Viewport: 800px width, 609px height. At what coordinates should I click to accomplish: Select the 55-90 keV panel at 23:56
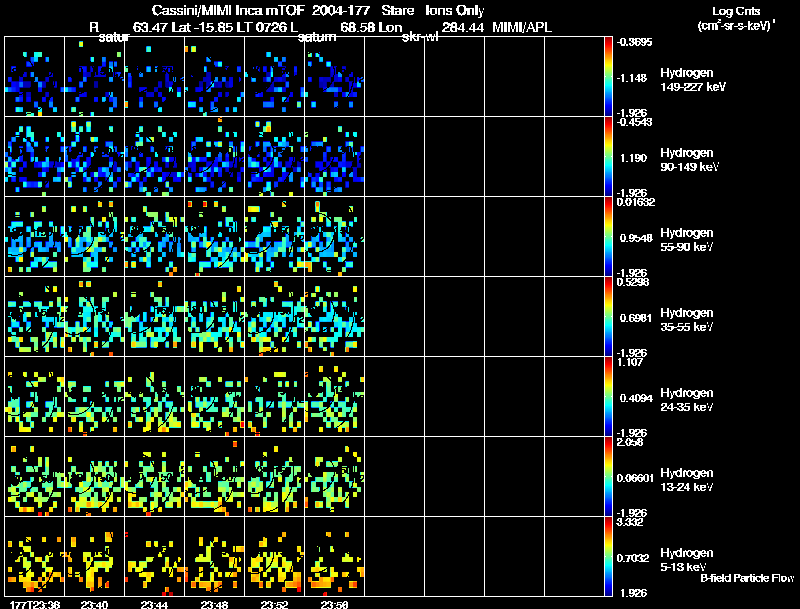click(x=335, y=237)
